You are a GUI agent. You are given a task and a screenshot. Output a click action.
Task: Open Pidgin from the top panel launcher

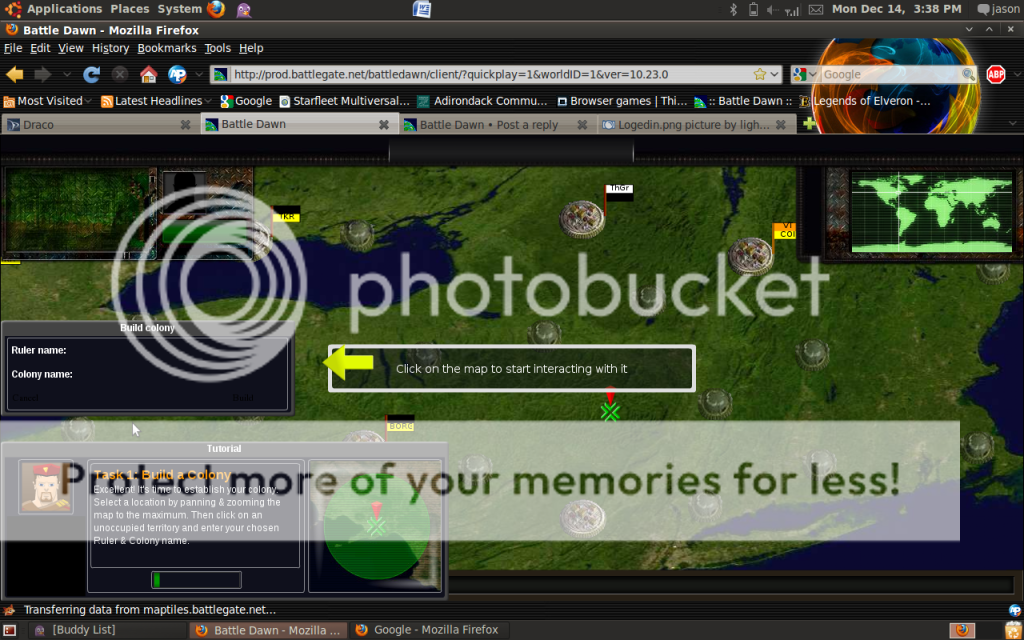[244, 9]
